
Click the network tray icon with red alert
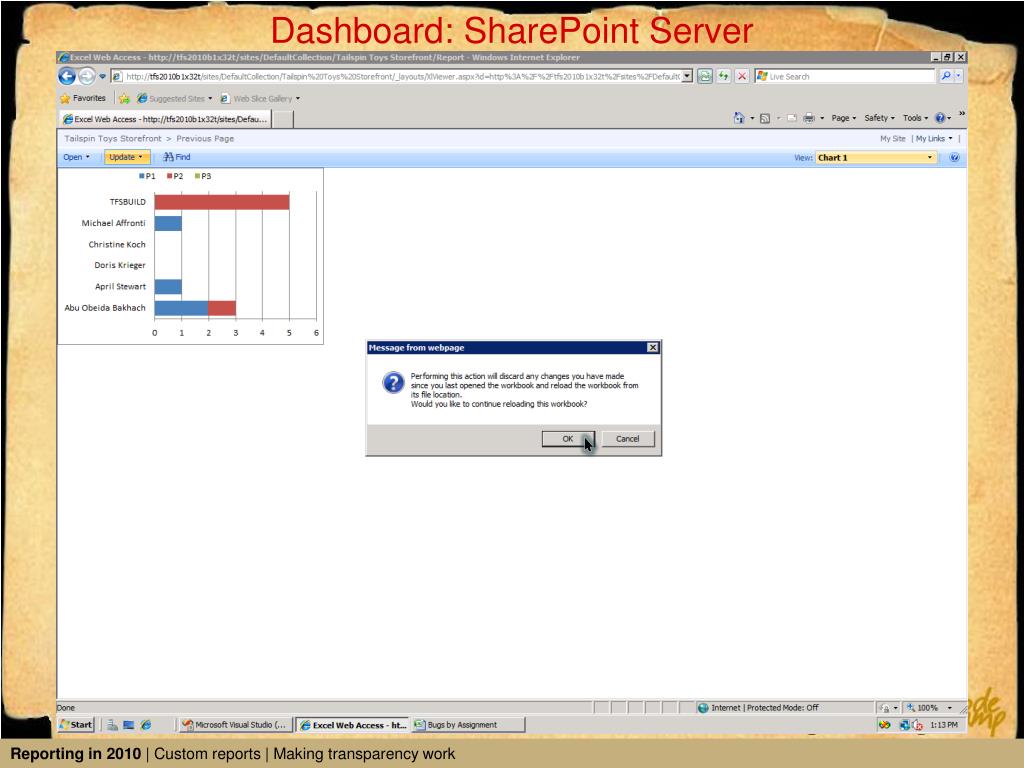click(x=904, y=725)
